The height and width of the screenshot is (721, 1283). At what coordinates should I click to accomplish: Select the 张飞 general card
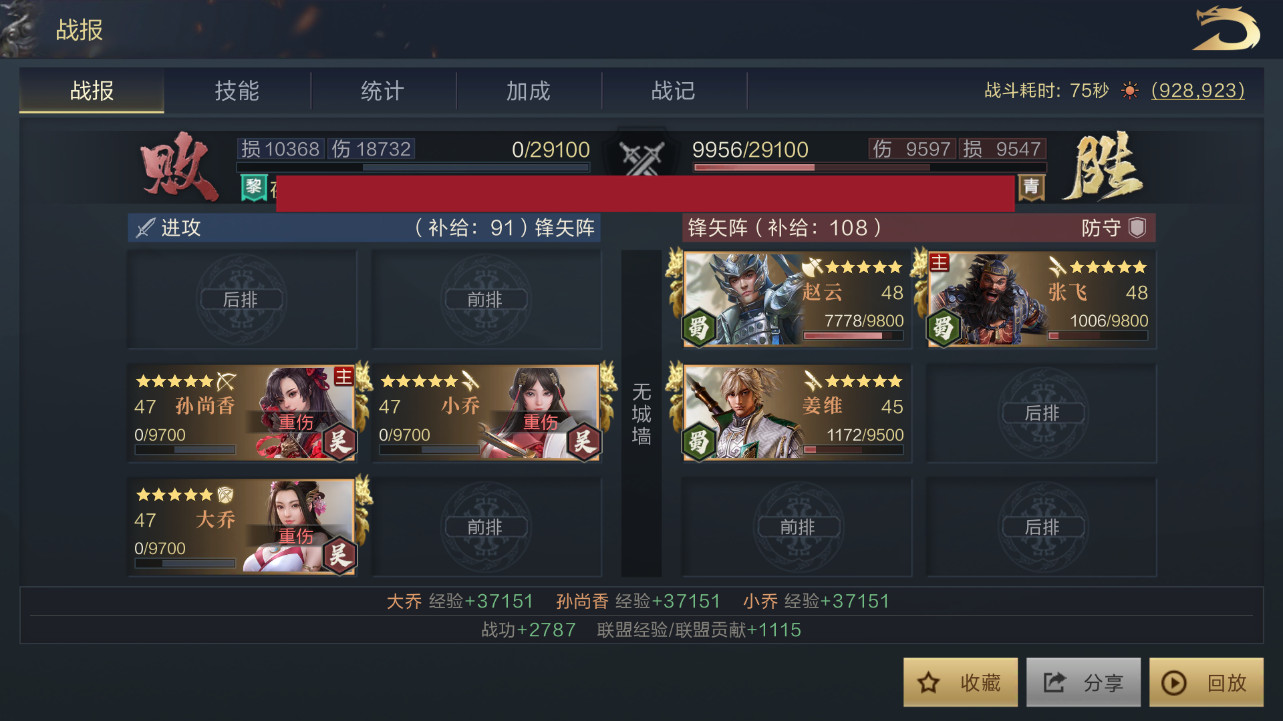(1041, 299)
